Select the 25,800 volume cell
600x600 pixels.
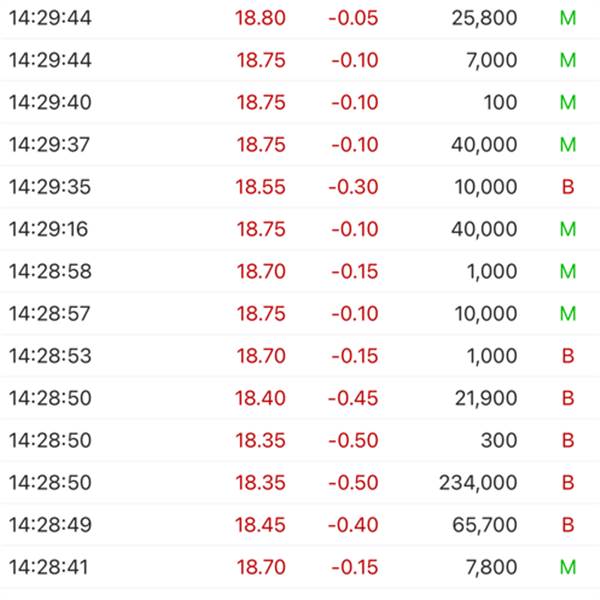pyautogui.click(x=484, y=18)
